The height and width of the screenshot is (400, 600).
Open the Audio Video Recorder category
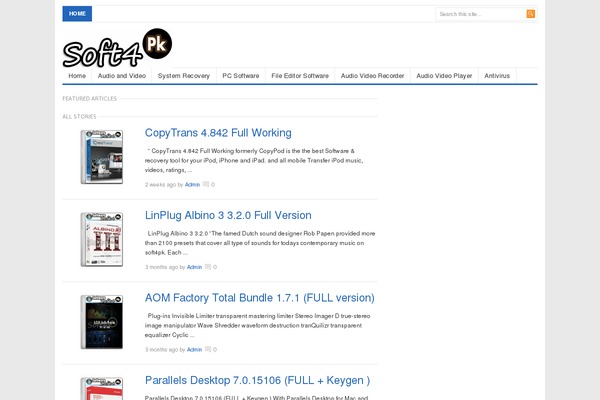(372, 76)
